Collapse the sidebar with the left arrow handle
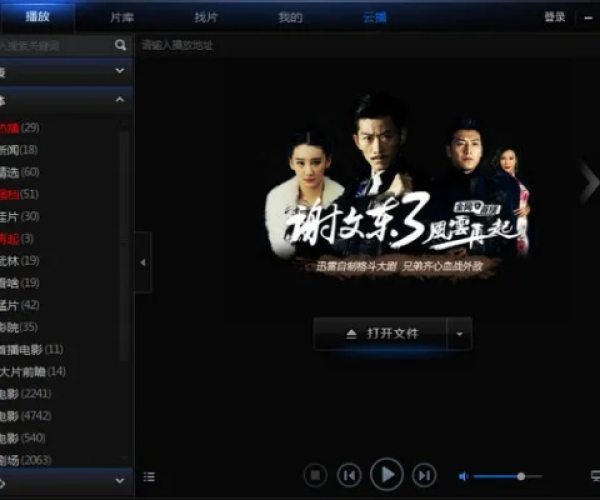Screen dimensions: 600x500 [143, 262]
